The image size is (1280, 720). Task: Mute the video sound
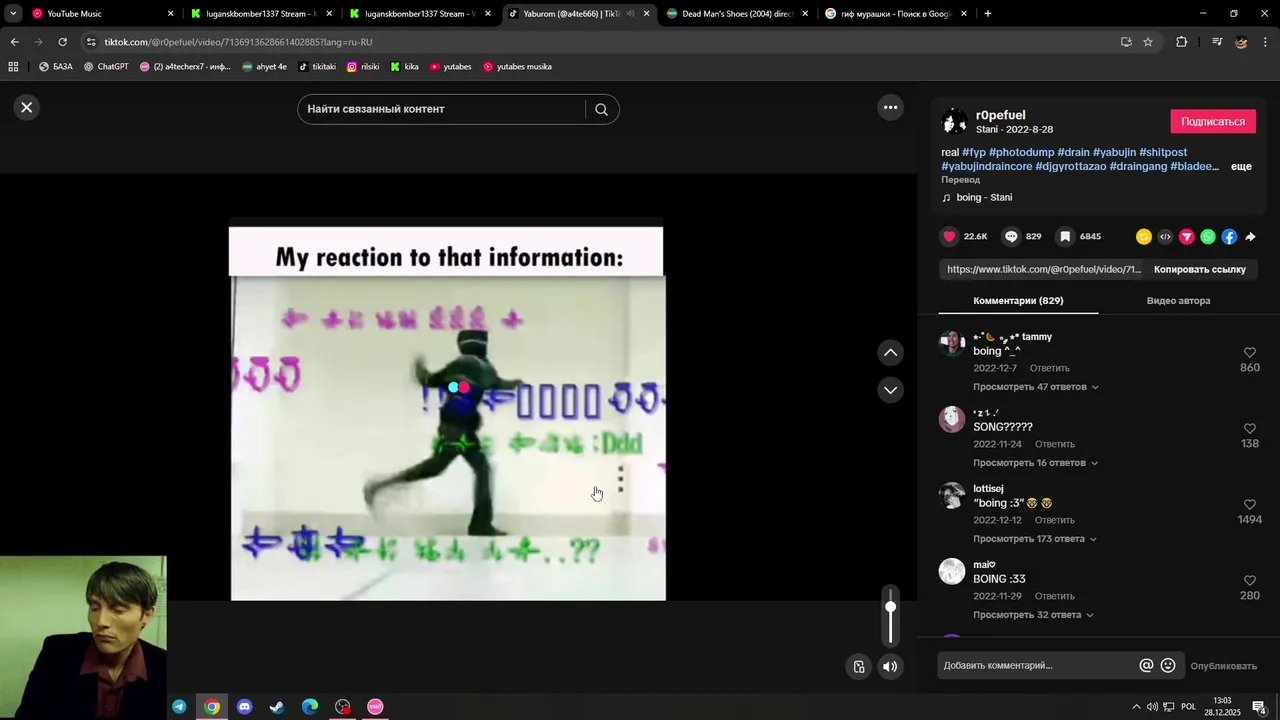[x=890, y=666]
